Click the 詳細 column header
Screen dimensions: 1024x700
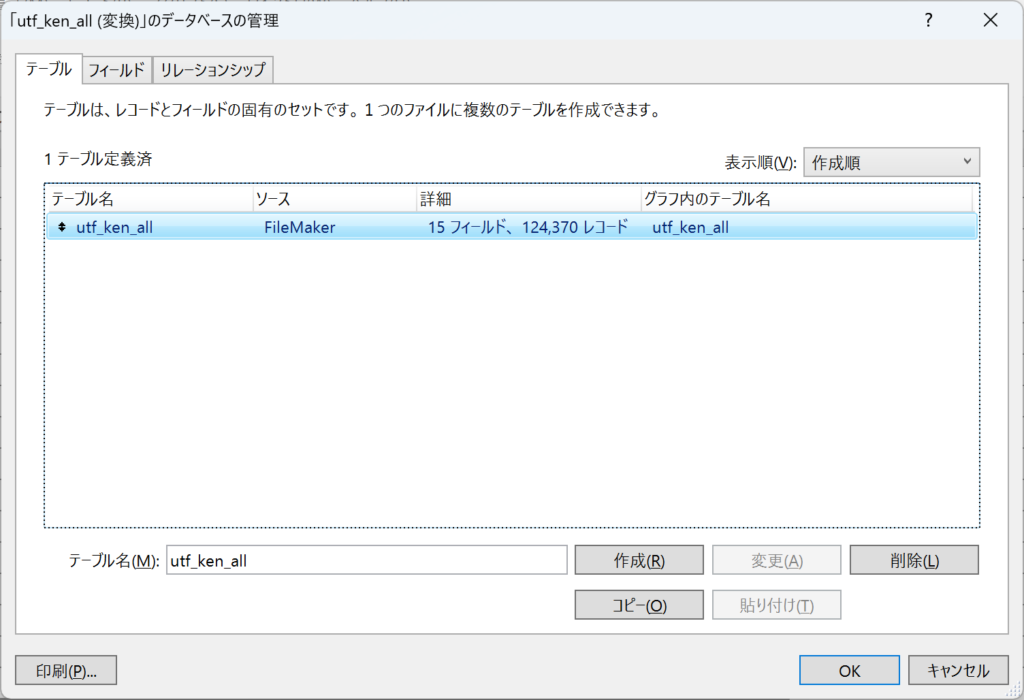527,199
